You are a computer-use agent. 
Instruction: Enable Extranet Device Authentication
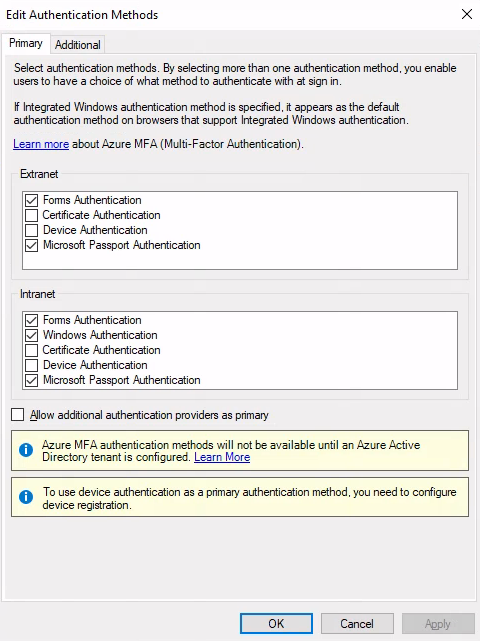click(31, 230)
